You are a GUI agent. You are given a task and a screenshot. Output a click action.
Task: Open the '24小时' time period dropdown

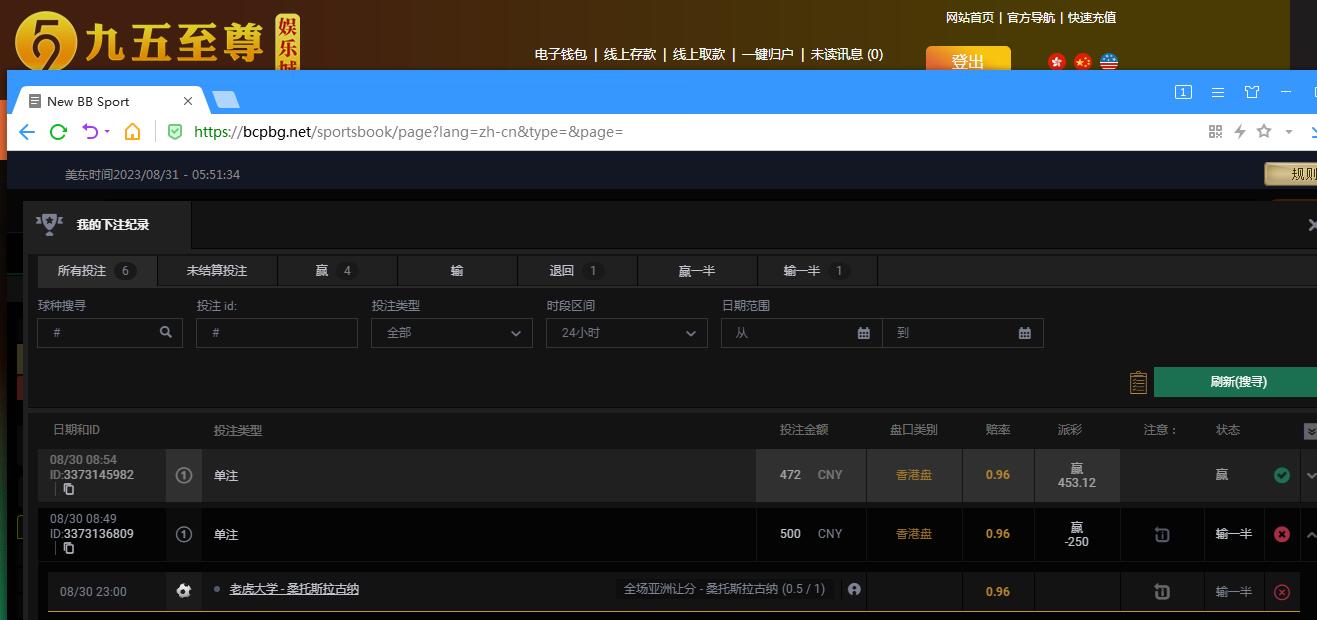click(626, 333)
